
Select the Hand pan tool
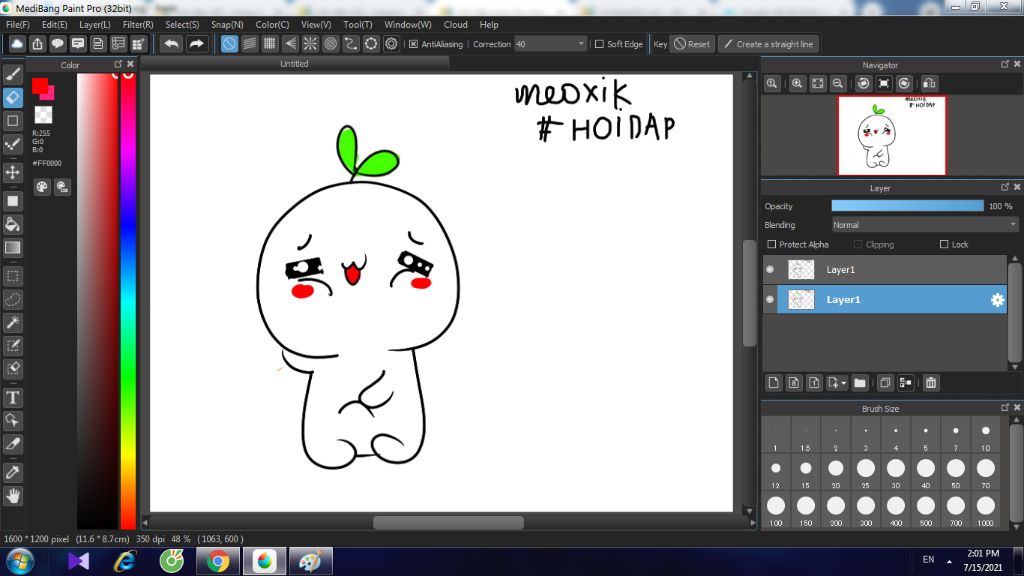[x=13, y=495]
